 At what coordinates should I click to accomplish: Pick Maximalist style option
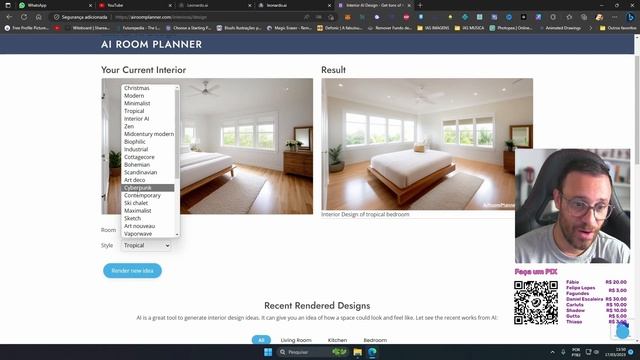tap(148, 211)
